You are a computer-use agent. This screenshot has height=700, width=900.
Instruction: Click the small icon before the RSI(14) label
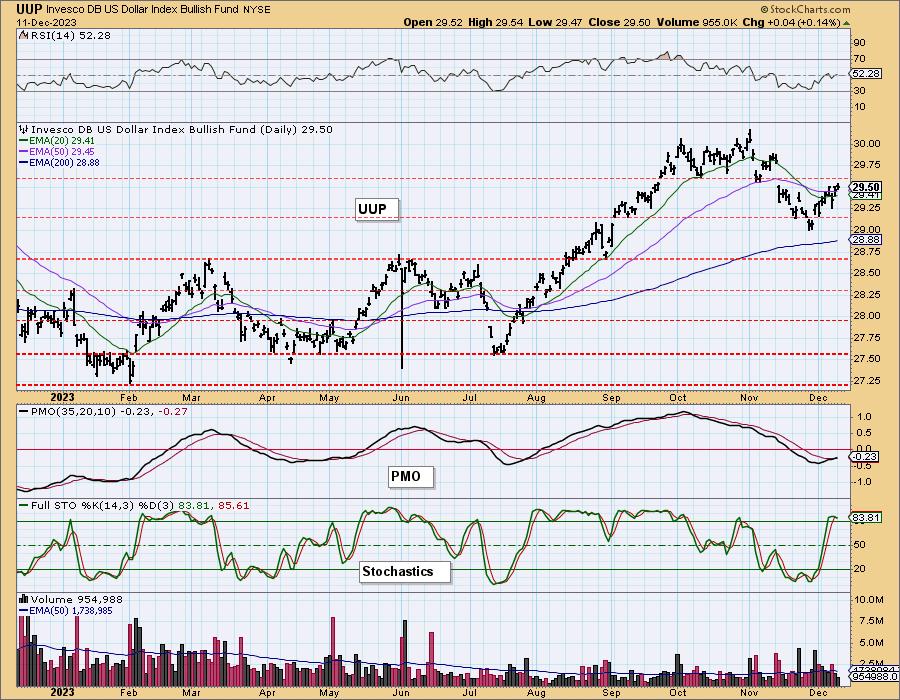pyautogui.click(x=23, y=36)
